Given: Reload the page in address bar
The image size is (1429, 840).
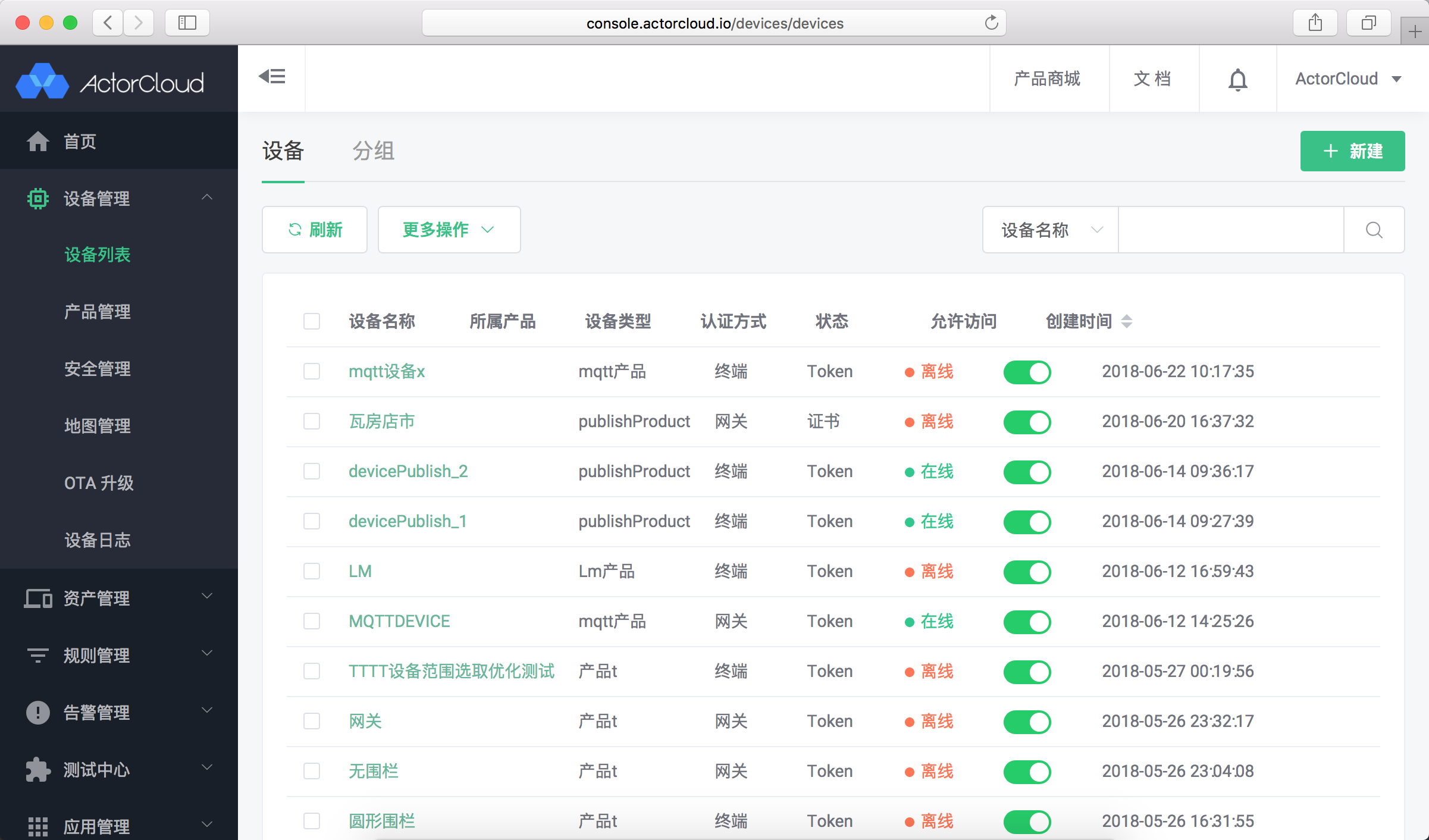Looking at the screenshot, I should 991,23.
